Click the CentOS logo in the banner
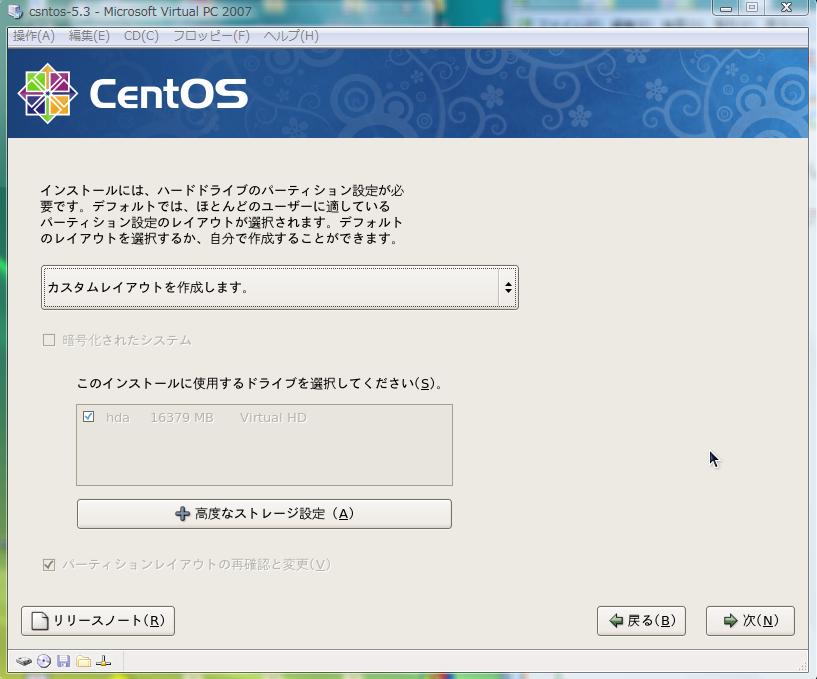Image resolution: width=817 pixels, height=679 pixels. (47, 93)
